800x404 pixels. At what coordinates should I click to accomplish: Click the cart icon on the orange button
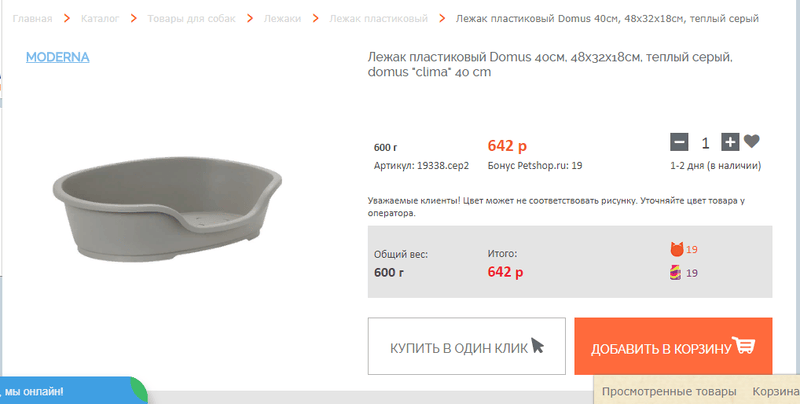click(743, 346)
